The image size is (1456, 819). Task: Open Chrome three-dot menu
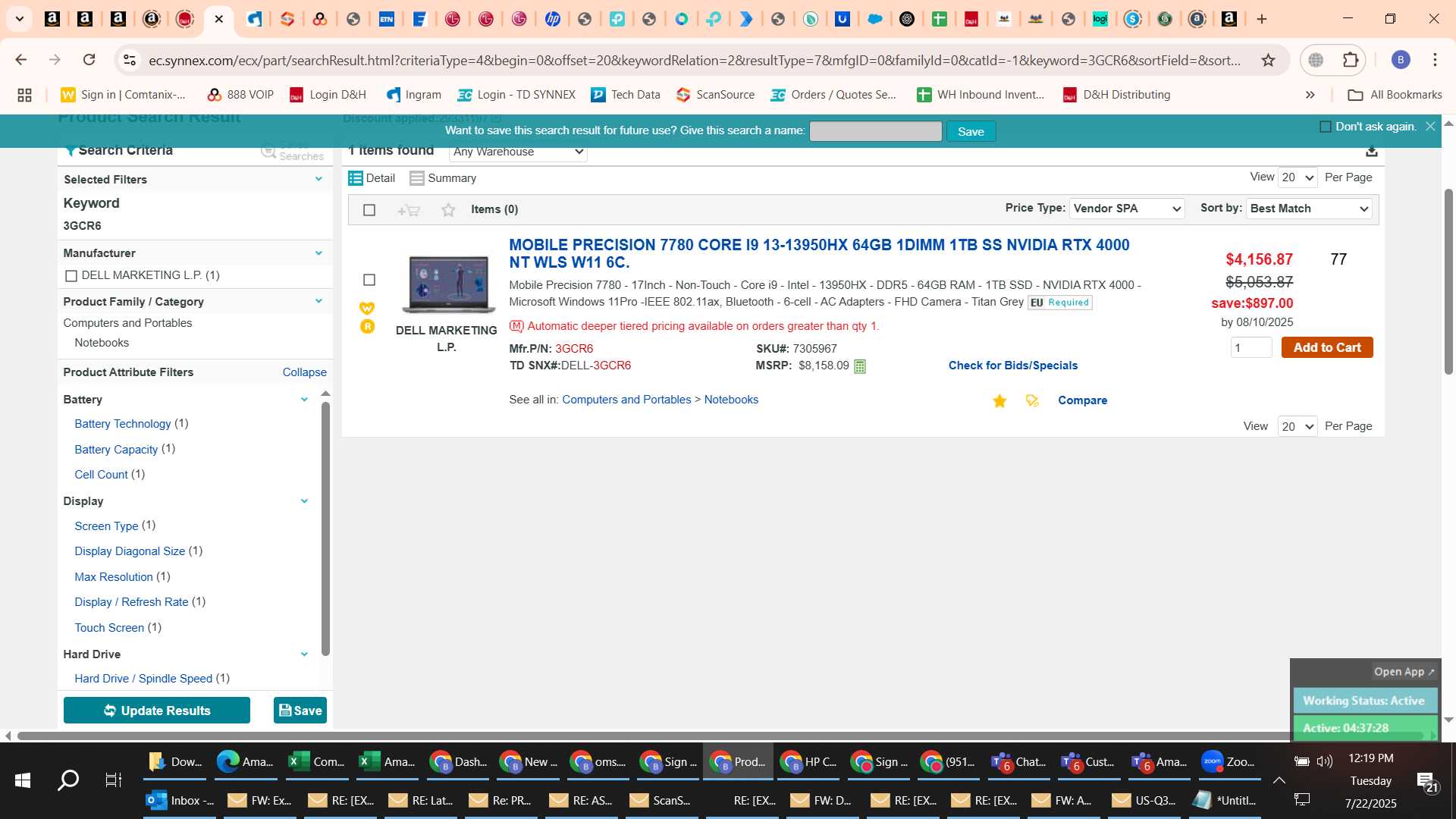(x=1435, y=60)
